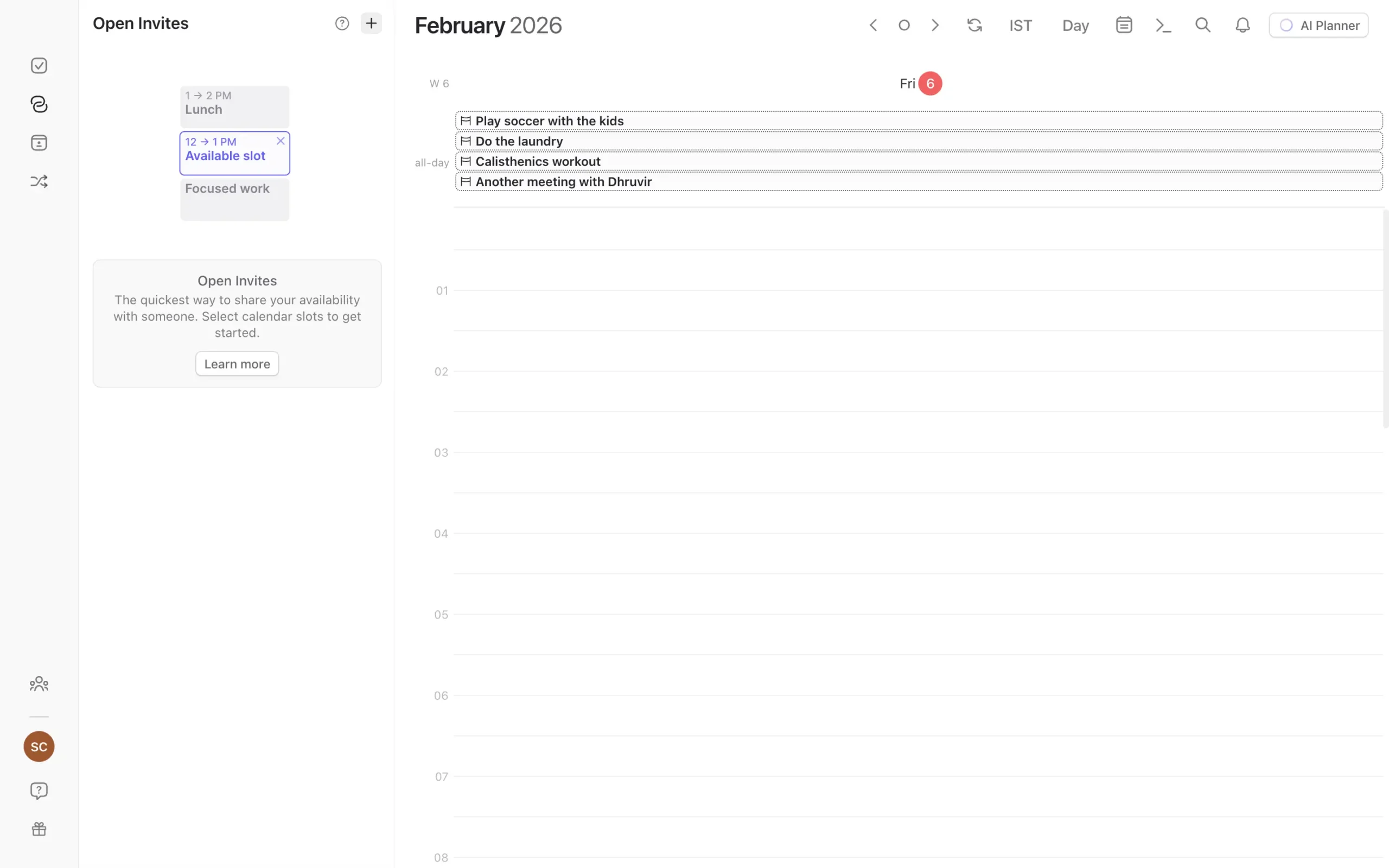Open the Day view dropdown
1389x868 pixels.
1075,25
